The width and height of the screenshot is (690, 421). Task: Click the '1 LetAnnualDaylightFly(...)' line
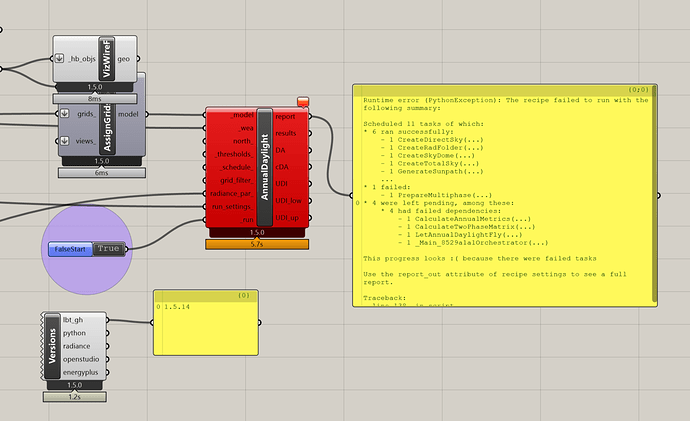pyautogui.click(x=464, y=235)
